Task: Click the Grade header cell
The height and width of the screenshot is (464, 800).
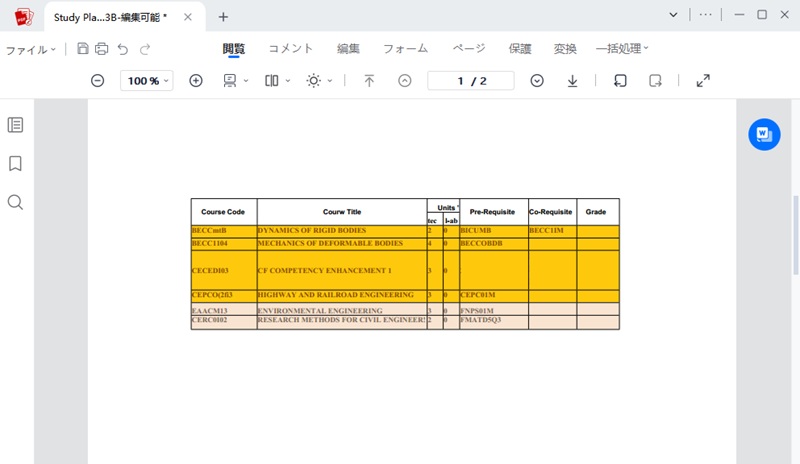Action: [597, 212]
